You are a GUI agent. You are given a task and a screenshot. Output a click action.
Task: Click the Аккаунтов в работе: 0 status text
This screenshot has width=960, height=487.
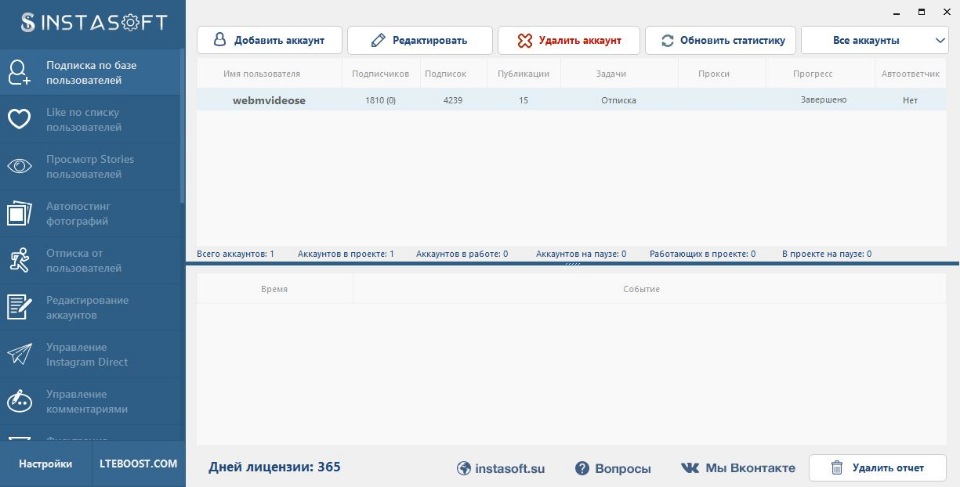462,254
